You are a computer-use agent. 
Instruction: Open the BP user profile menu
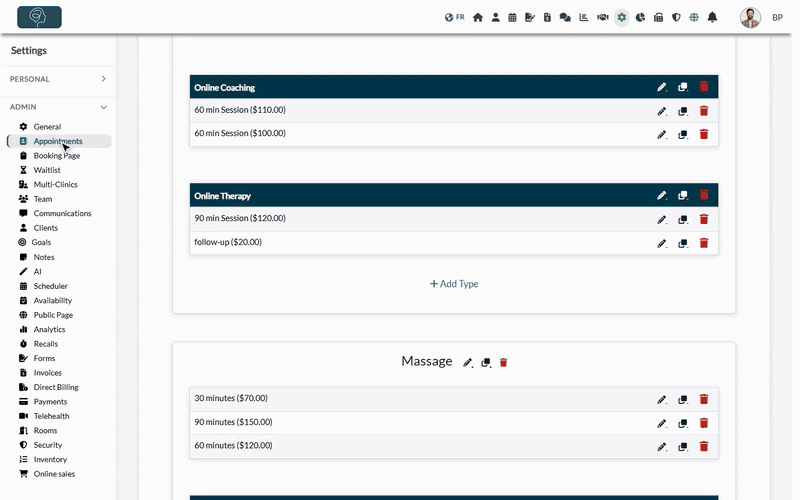click(x=777, y=17)
